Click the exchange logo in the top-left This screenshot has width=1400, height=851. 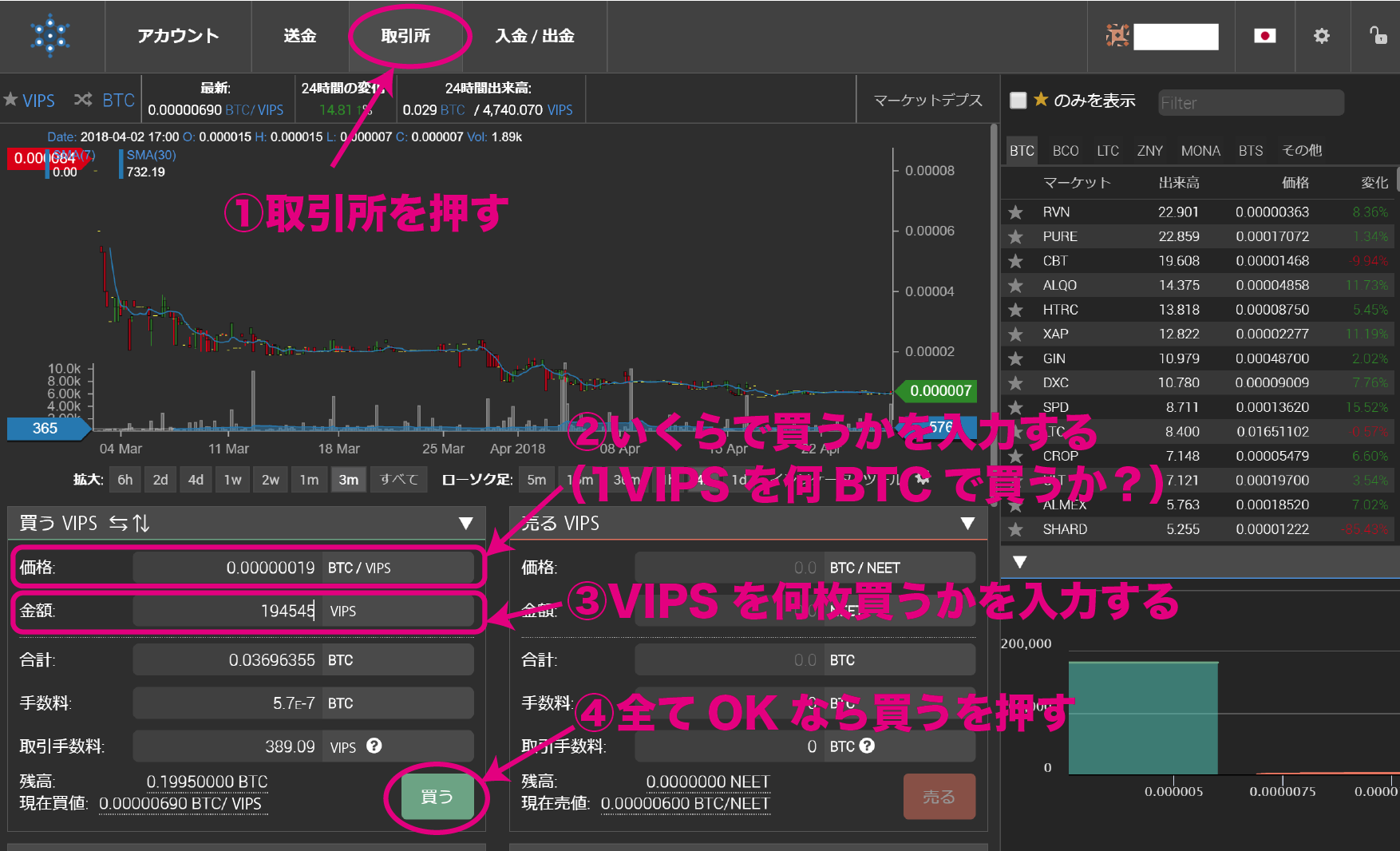pos(49,36)
